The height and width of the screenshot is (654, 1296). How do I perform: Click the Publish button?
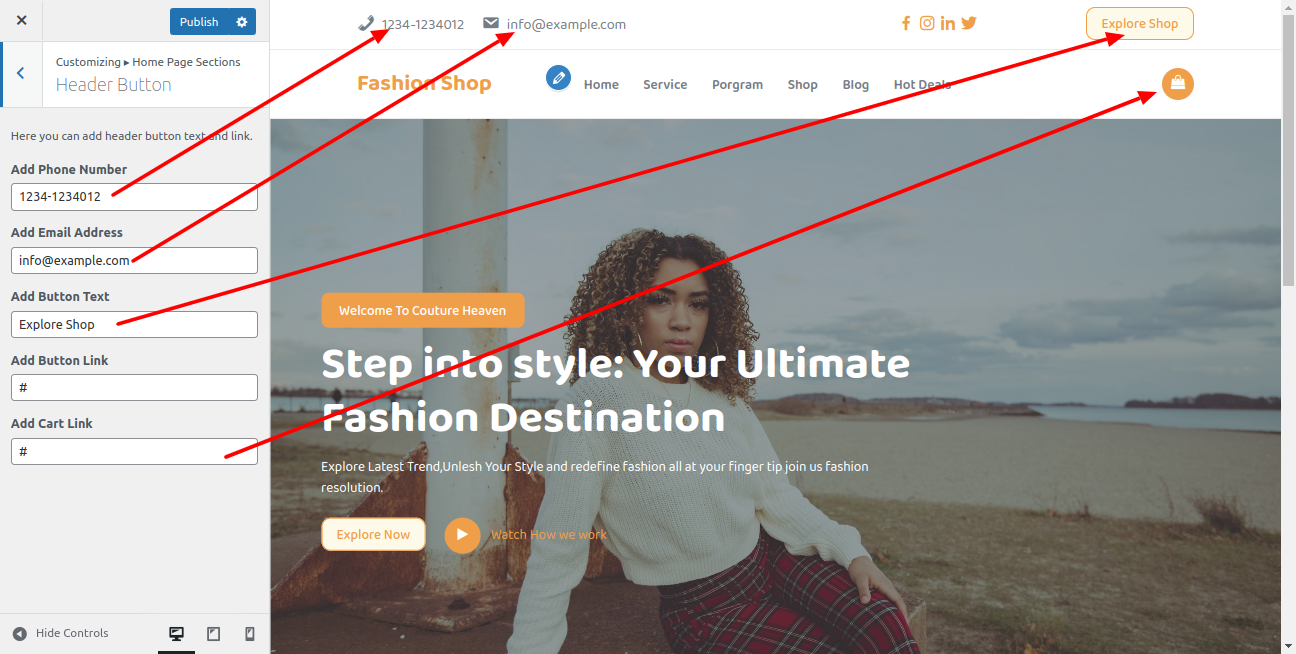(x=199, y=22)
